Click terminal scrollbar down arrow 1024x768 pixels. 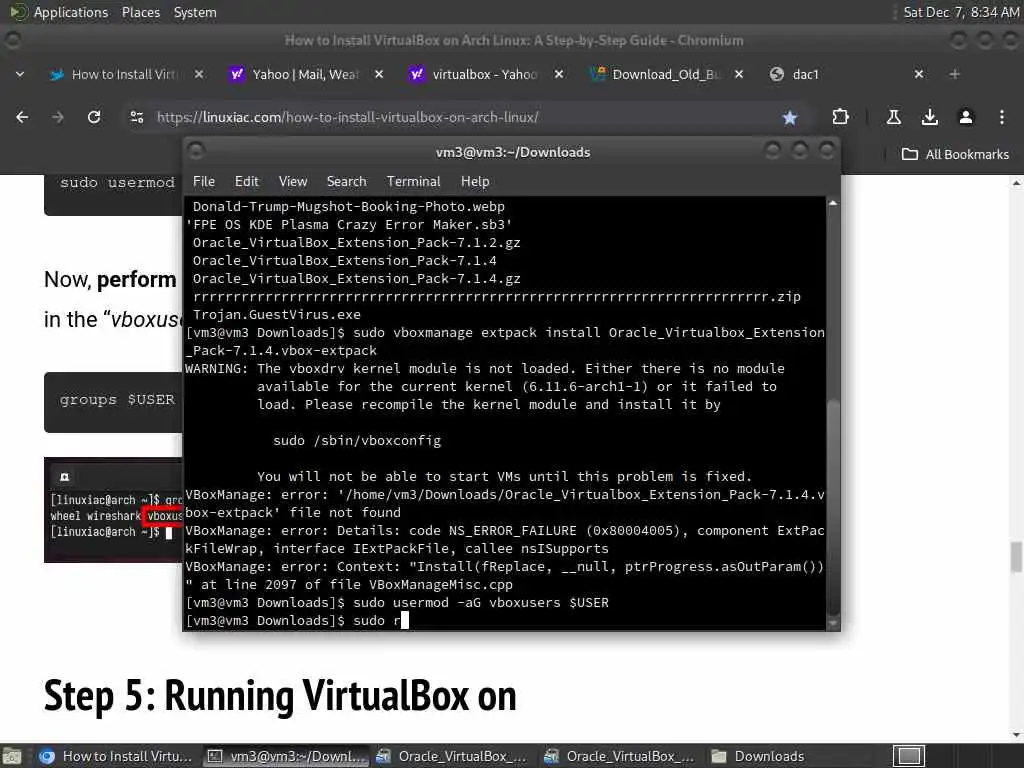point(833,624)
